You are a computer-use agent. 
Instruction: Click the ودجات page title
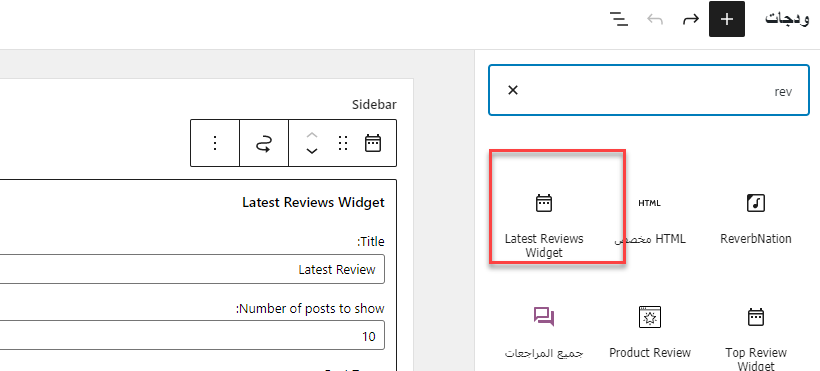tap(787, 19)
